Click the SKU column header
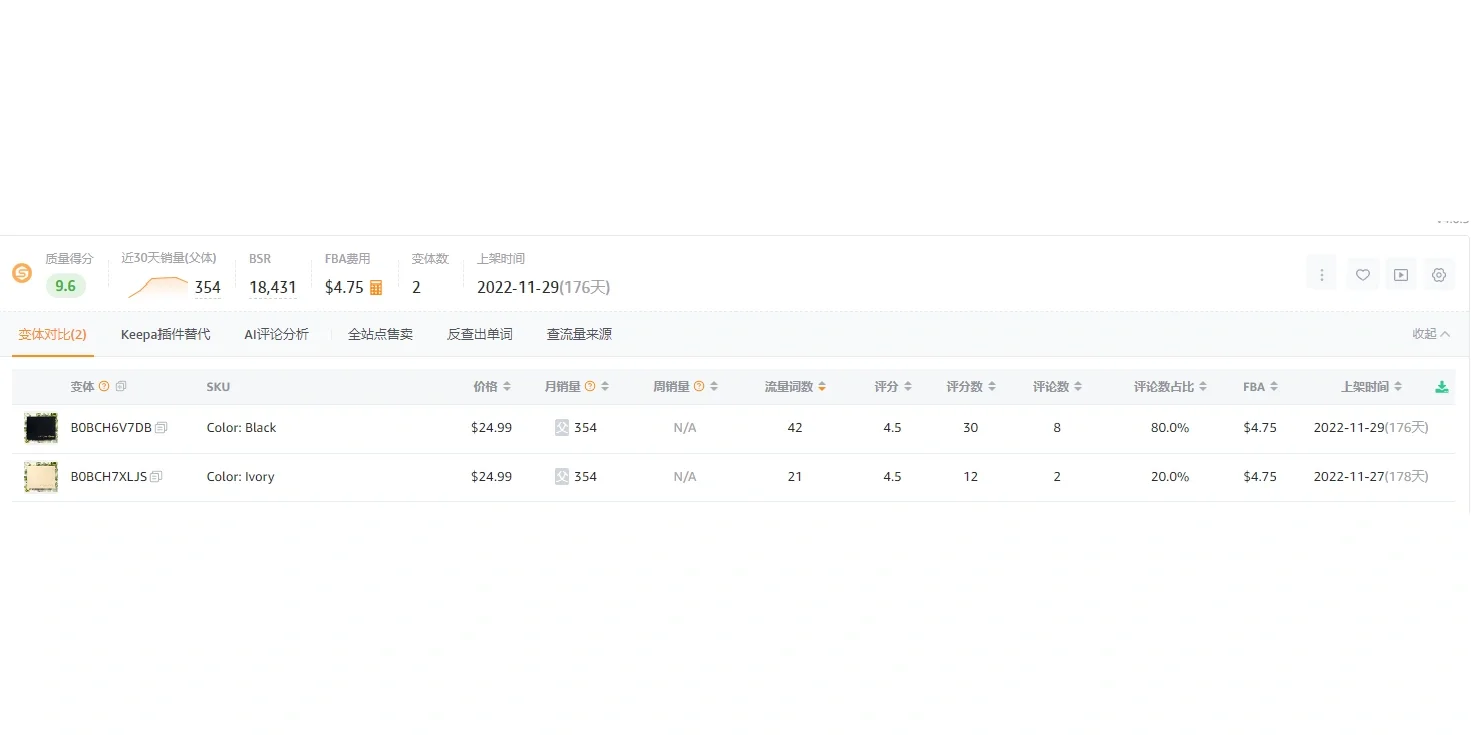Image resolution: width=1471 pixels, height=735 pixels. 218,387
